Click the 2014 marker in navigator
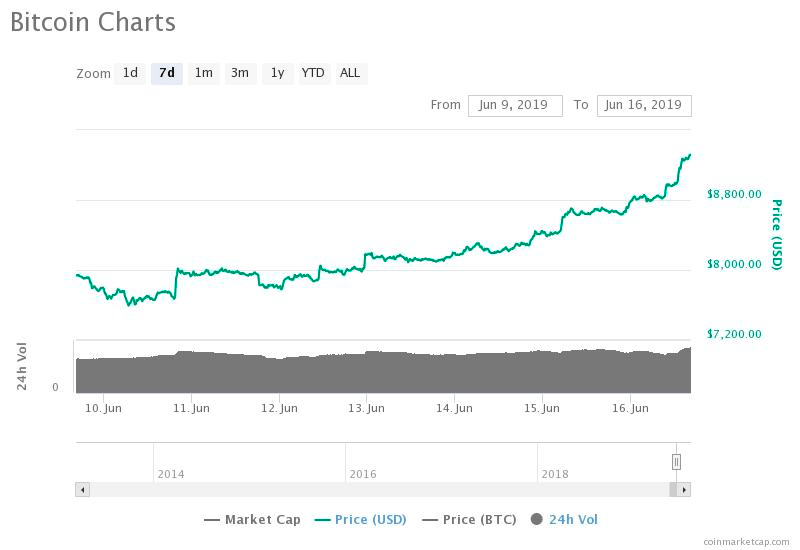The width and height of the screenshot is (800, 550). click(x=171, y=474)
